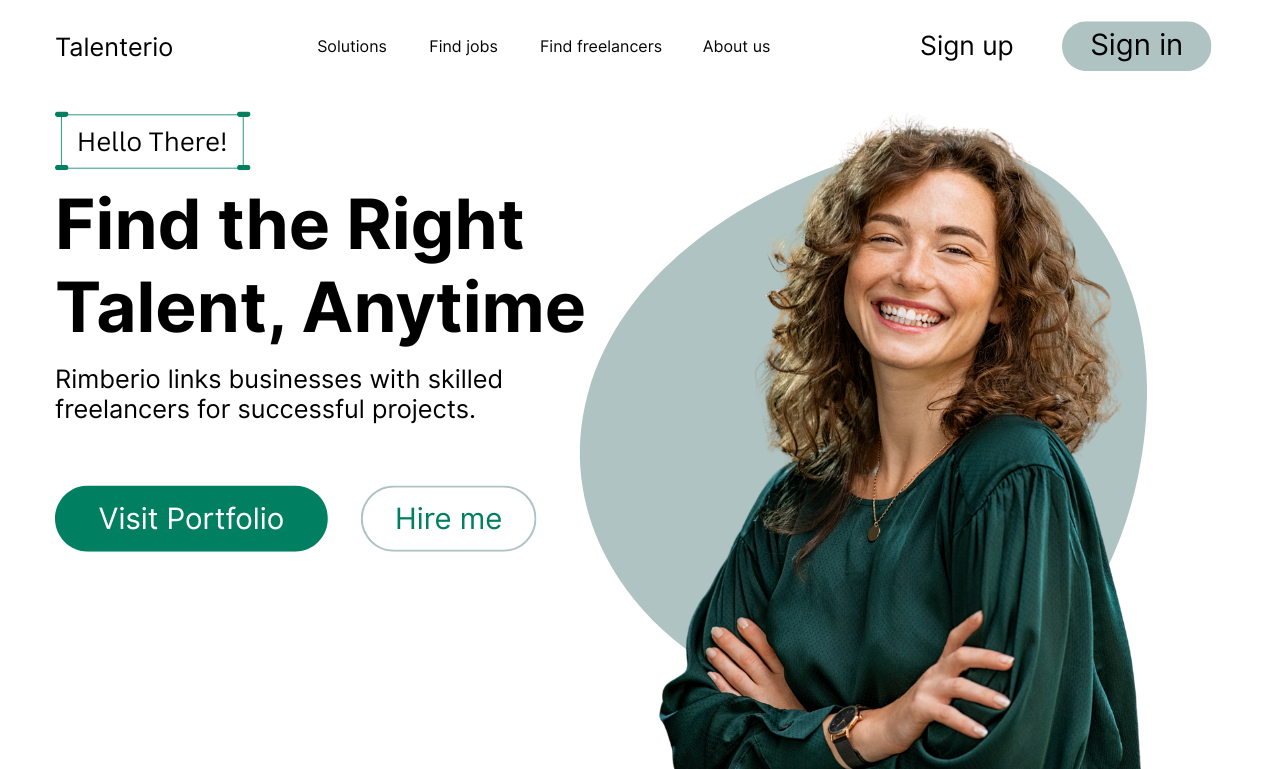
Task: Click bottom-right handle of Hello There box
Action: pyautogui.click(x=244, y=167)
